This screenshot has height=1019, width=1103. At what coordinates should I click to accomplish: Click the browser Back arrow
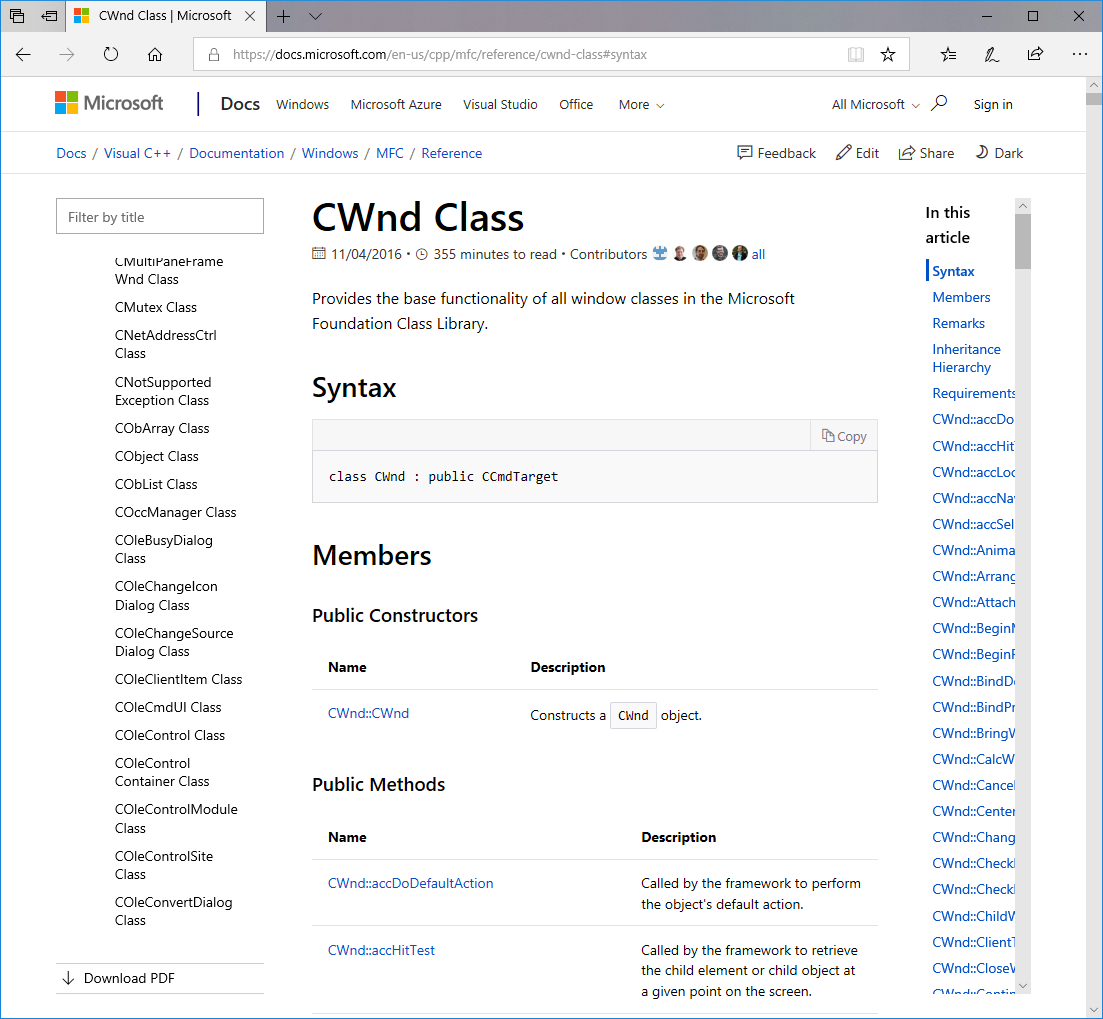[23, 54]
